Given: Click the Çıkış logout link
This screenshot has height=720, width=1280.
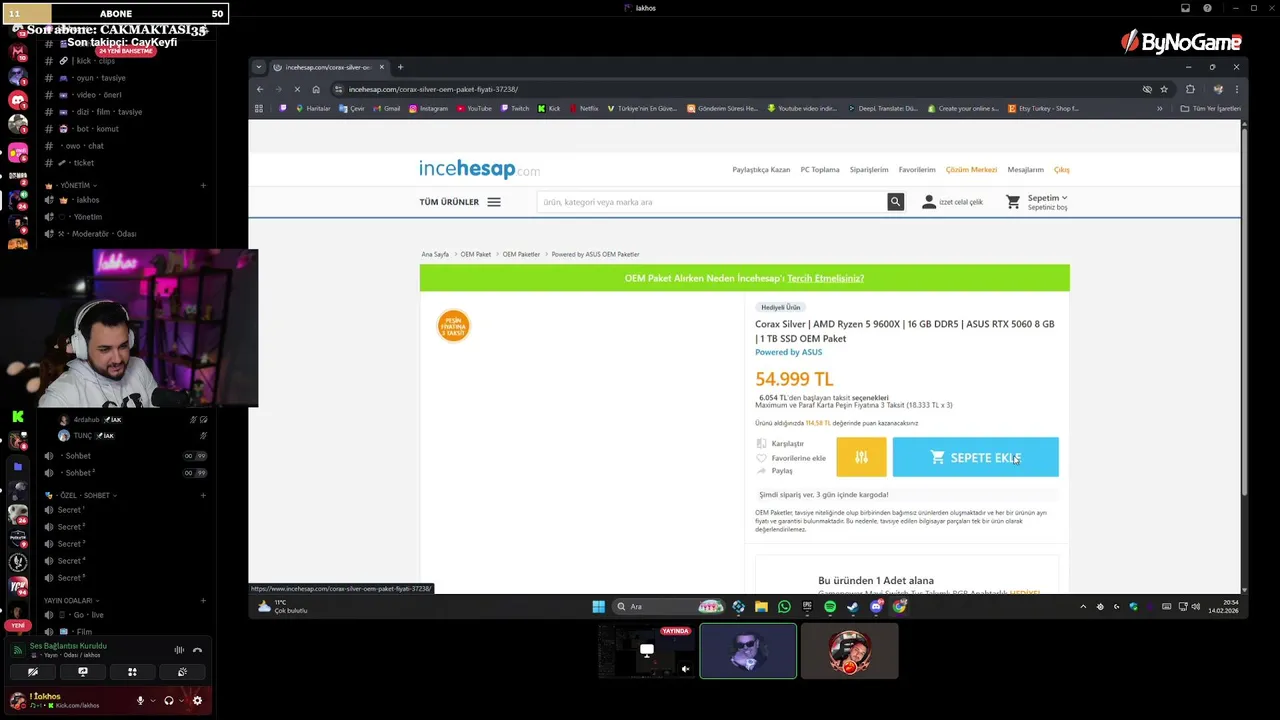Looking at the screenshot, I should (x=1062, y=170).
